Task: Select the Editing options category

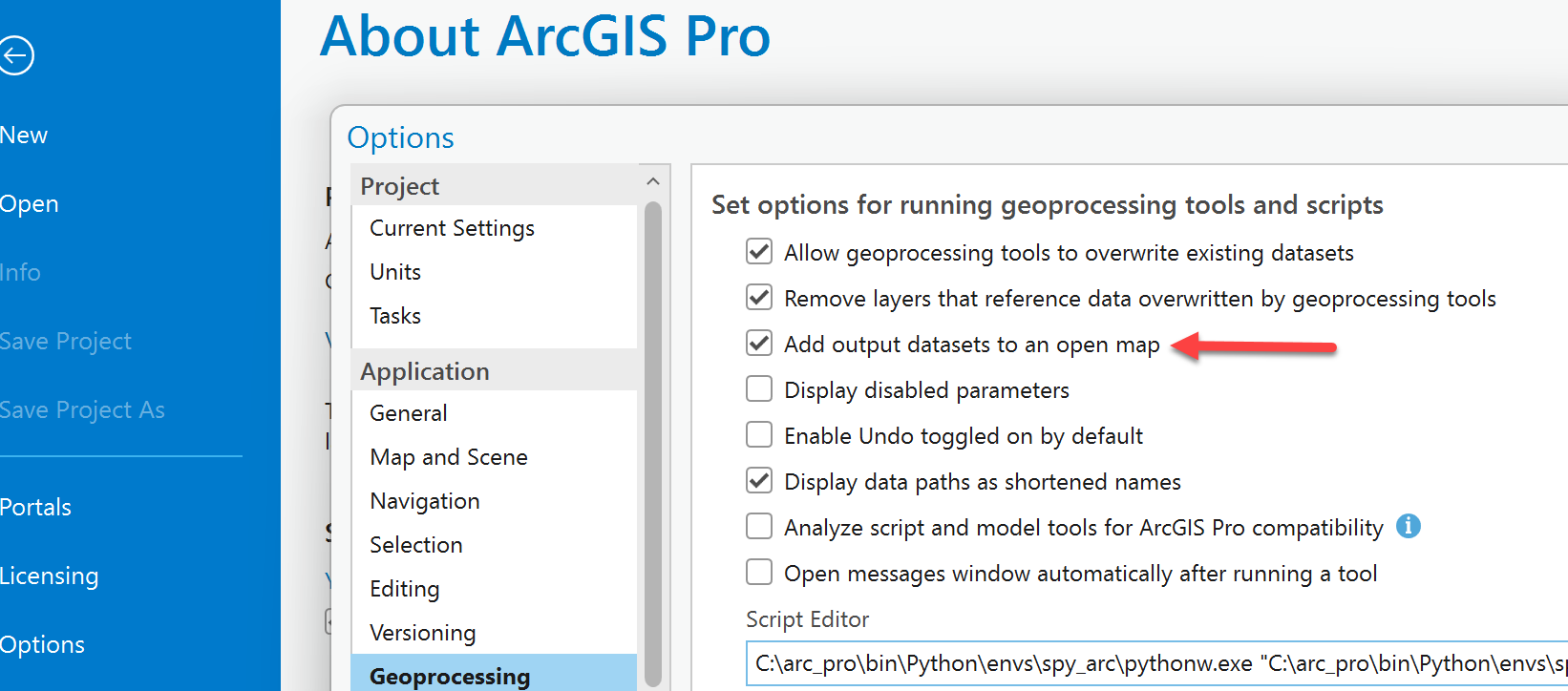Action: (x=405, y=589)
